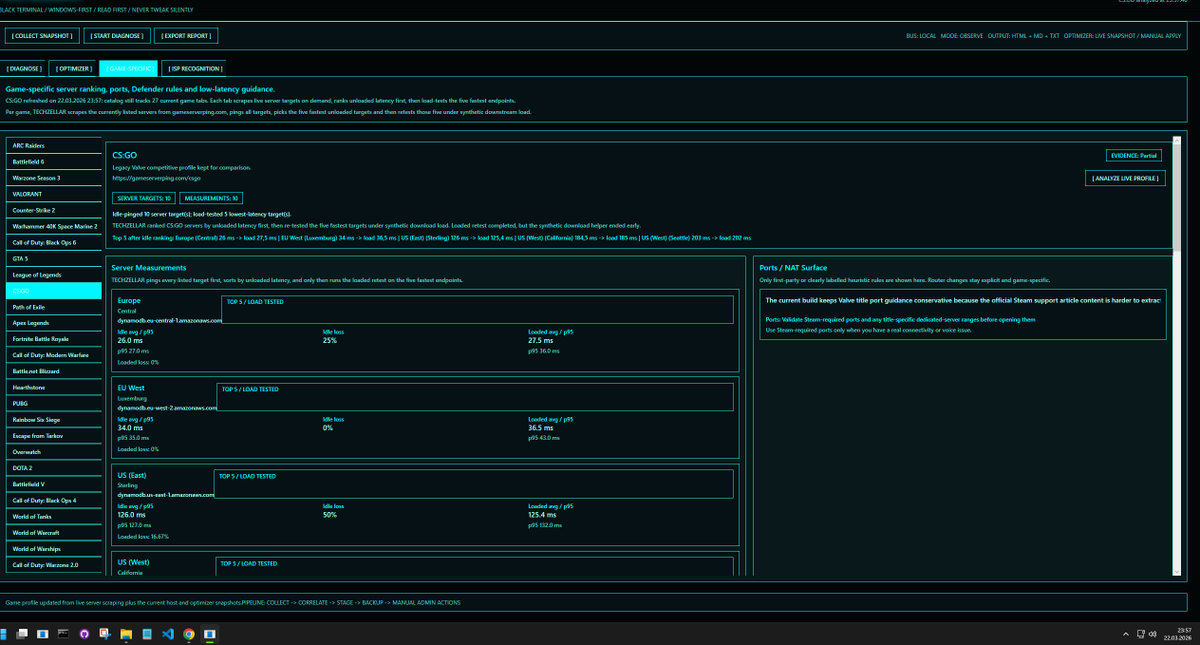
Task: Select highlighted CS:GO list entry
Action: (x=54, y=290)
